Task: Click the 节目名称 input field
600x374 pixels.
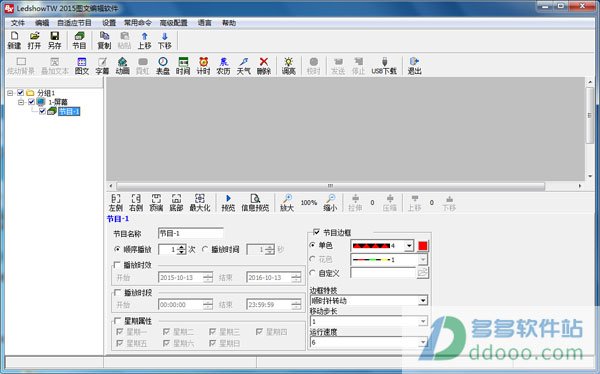Action: 191,233
